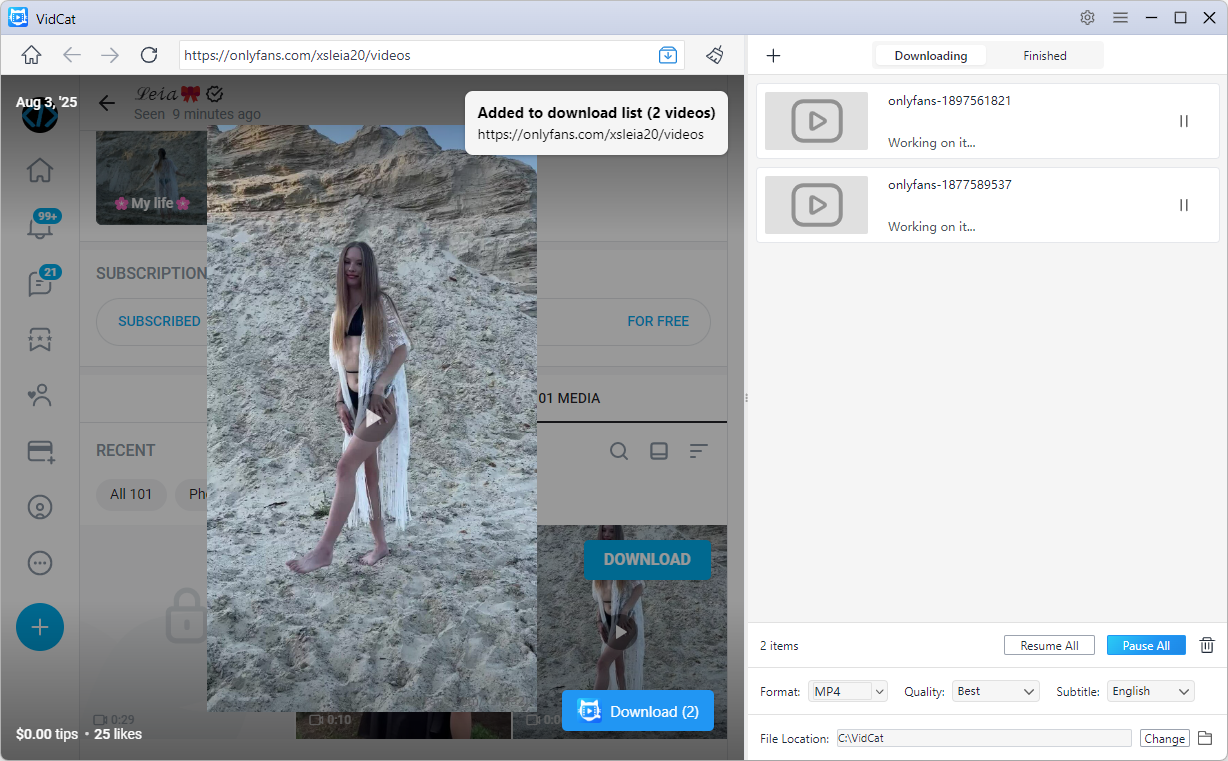The height and width of the screenshot is (761, 1228).
Task: Click the 0:10 video thumbnail
Action: click(x=403, y=724)
